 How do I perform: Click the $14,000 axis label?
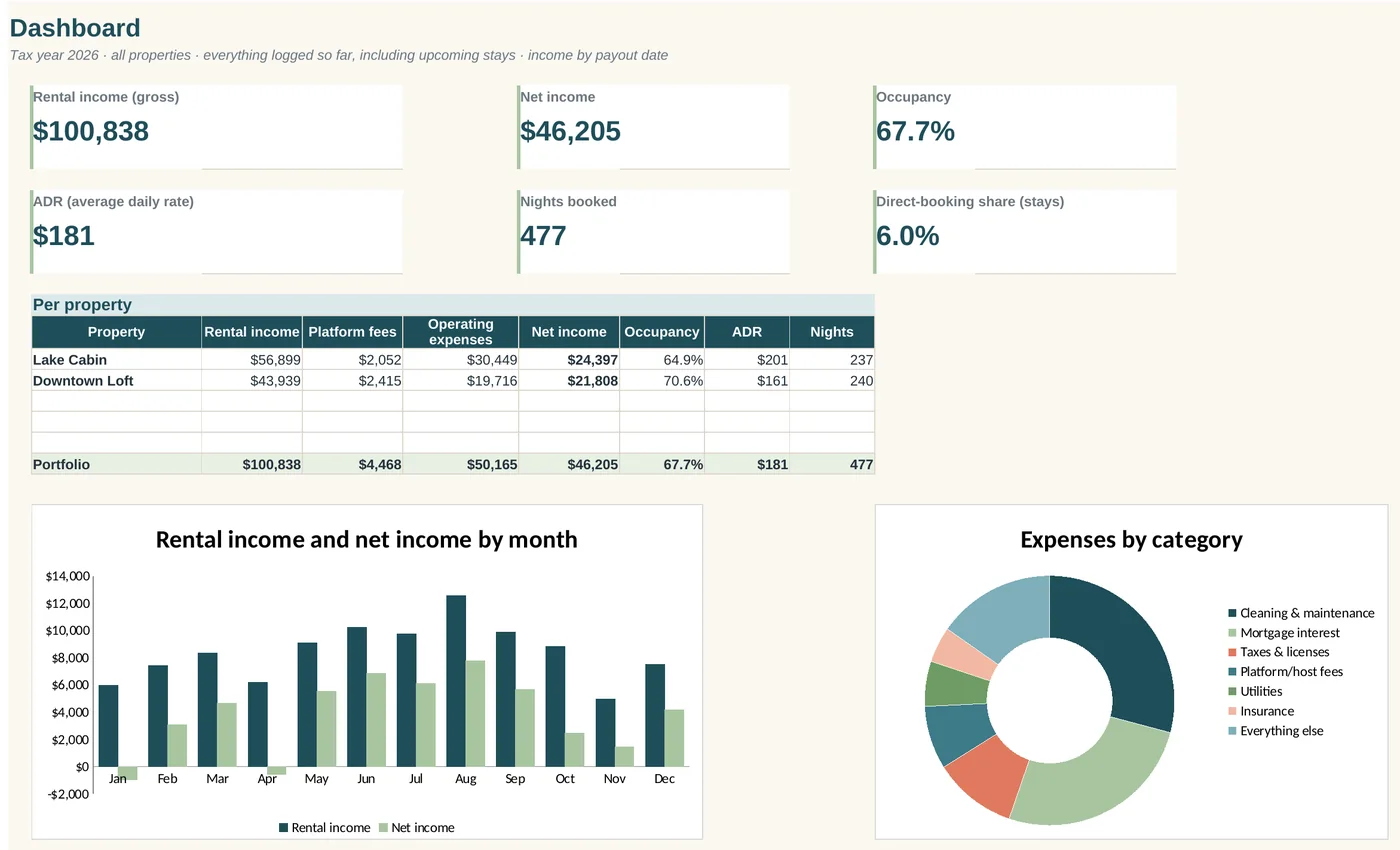click(x=68, y=577)
